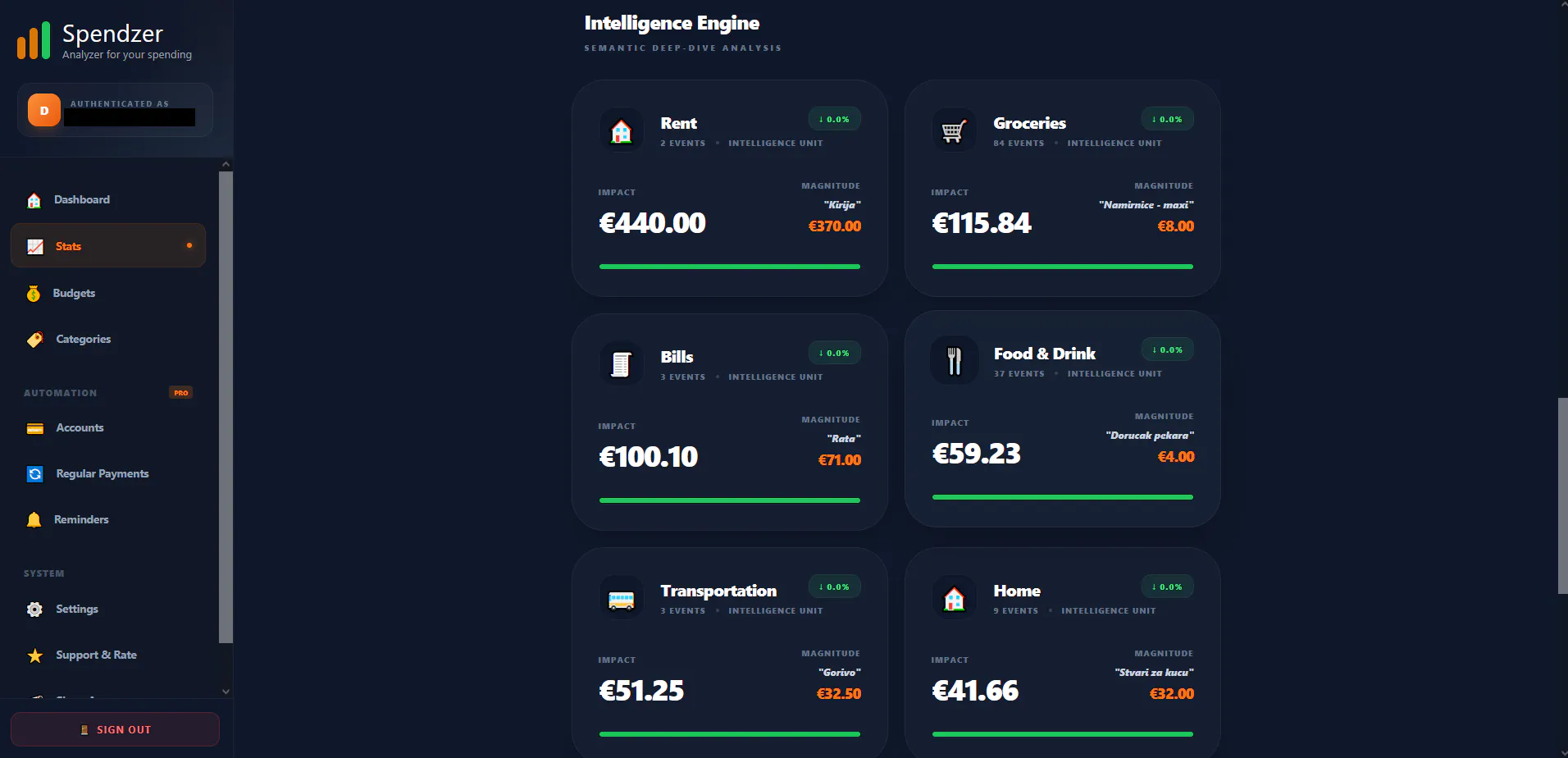Viewport: 1568px width, 758px height.
Task: Click the Transportation card title
Action: [718, 591]
